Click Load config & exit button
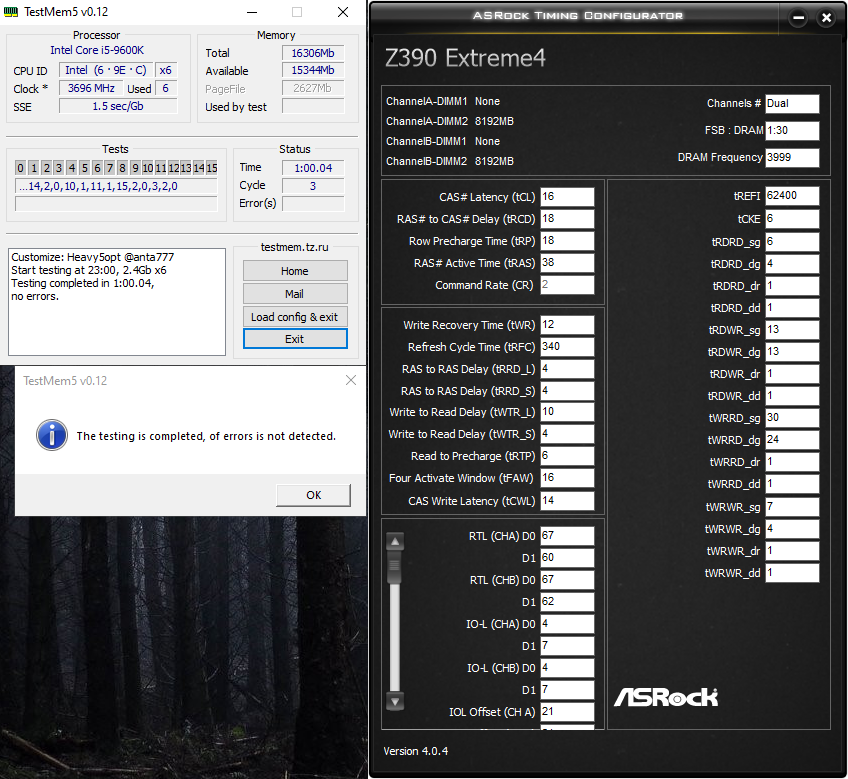The image size is (848, 779). [295, 317]
